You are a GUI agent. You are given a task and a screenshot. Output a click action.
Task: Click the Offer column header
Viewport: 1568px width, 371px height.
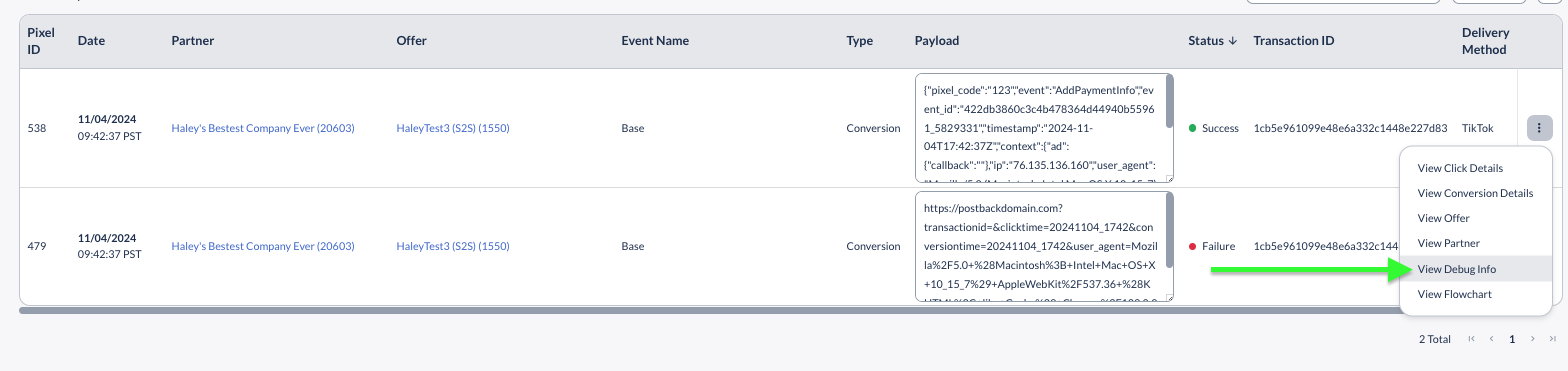[411, 41]
